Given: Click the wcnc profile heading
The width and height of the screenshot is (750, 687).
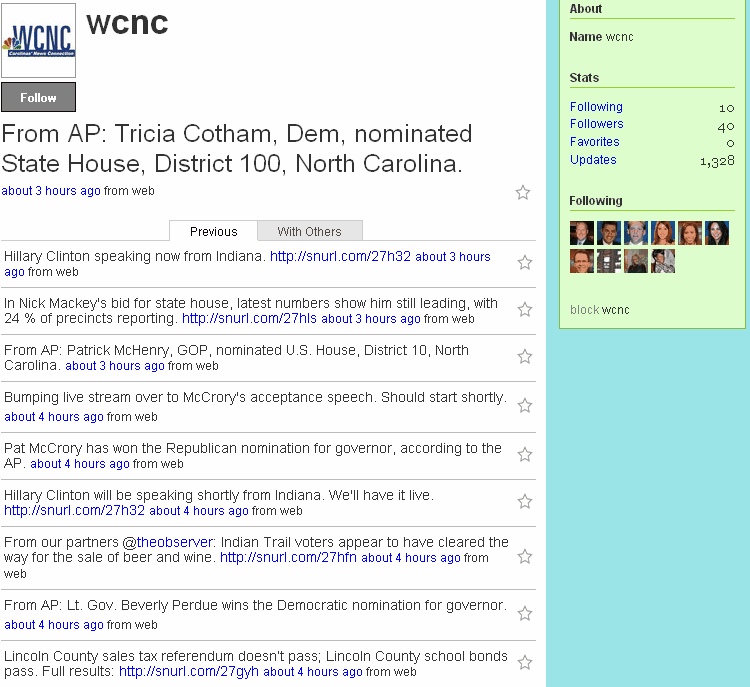Looking at the screenshot, I should pos(127,23).
